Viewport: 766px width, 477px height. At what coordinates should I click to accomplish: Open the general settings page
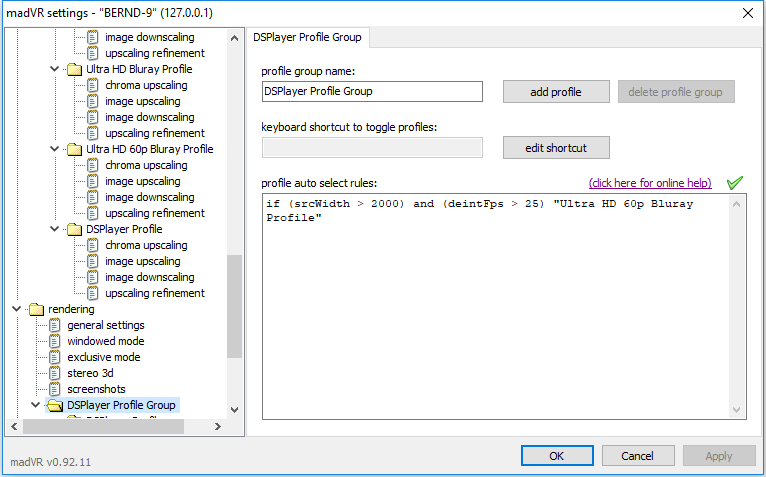pos(106,325)
